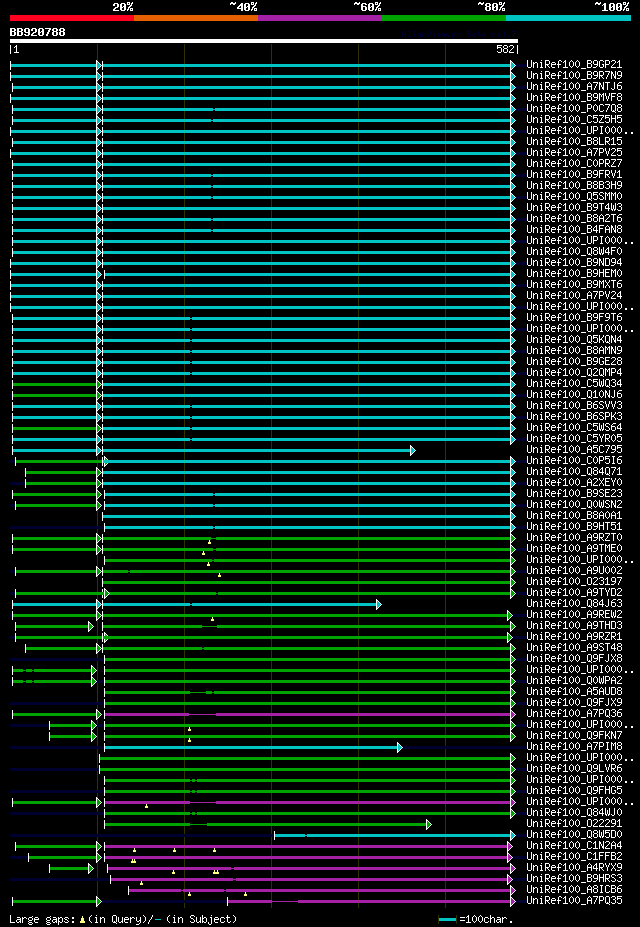Select subject label UniRef100_B8B3H9
The height and width of the screenshot is (927, 640).
tap(574, 186)
